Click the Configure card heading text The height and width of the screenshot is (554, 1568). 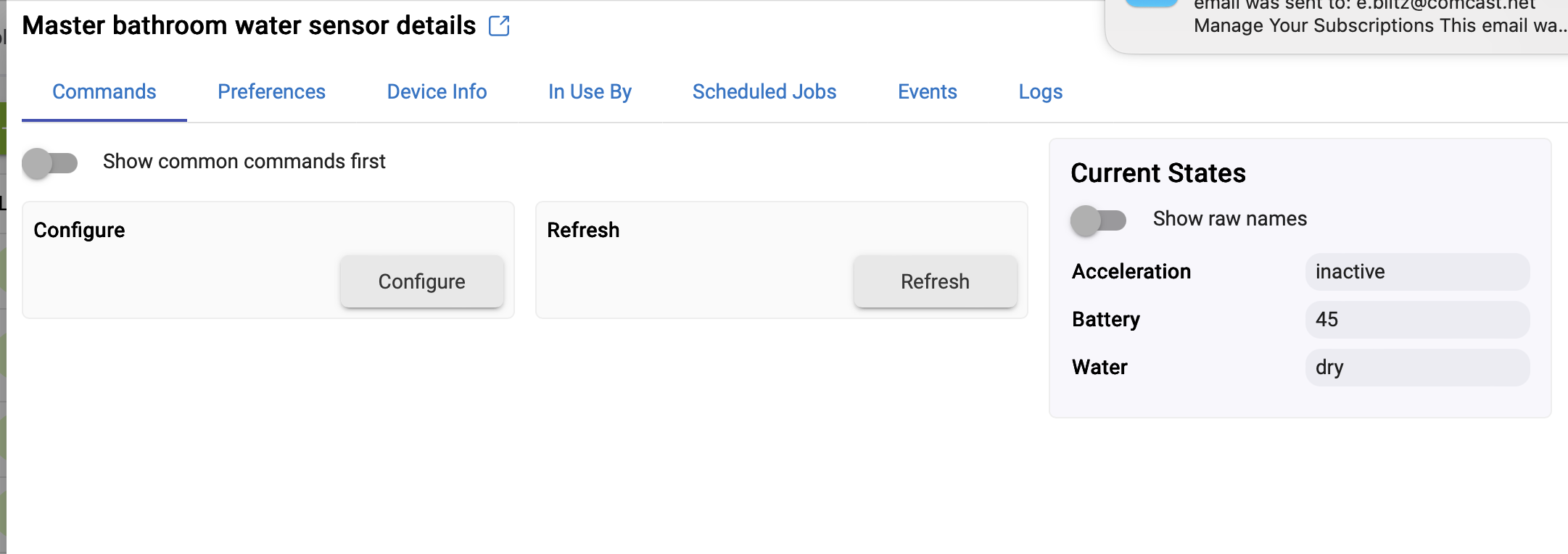coord(79,231)
